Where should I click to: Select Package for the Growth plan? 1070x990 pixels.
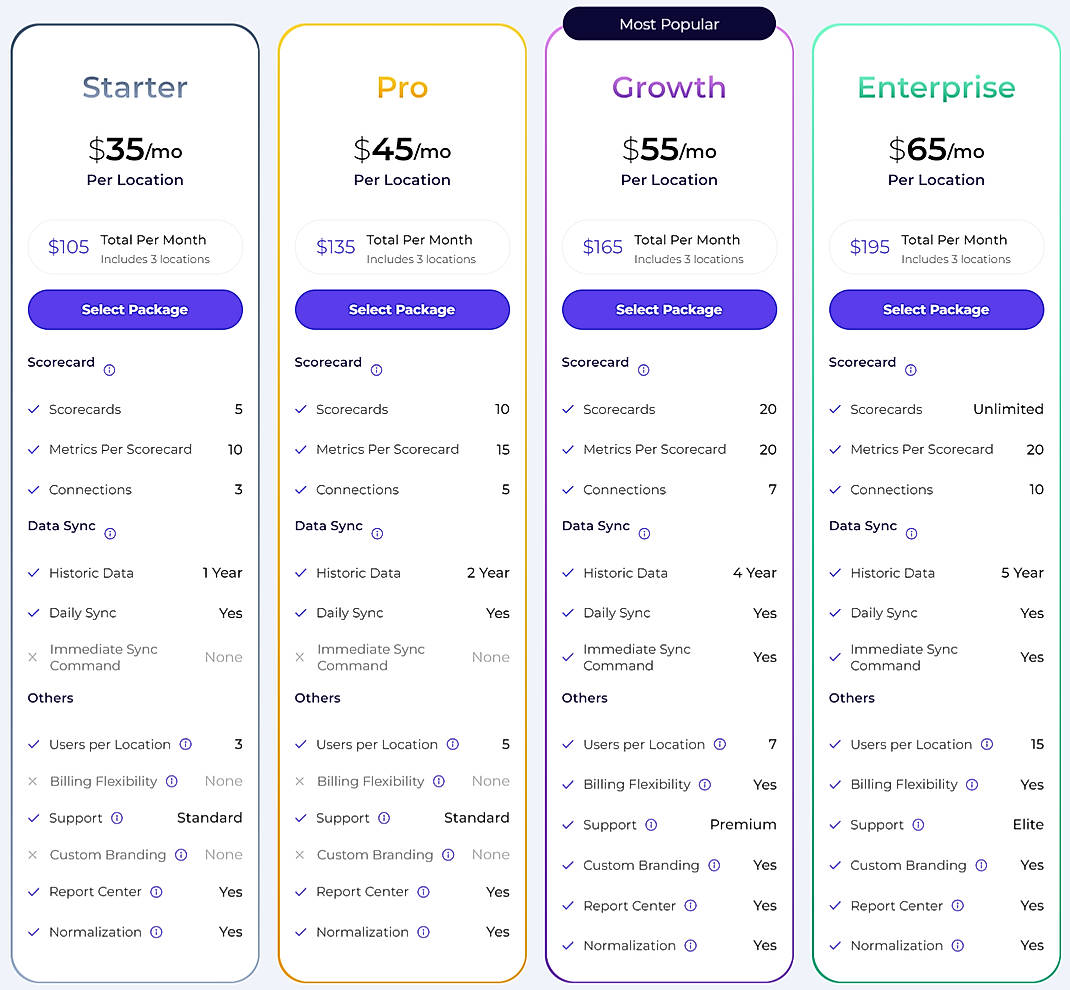click(x=668, y=310)
